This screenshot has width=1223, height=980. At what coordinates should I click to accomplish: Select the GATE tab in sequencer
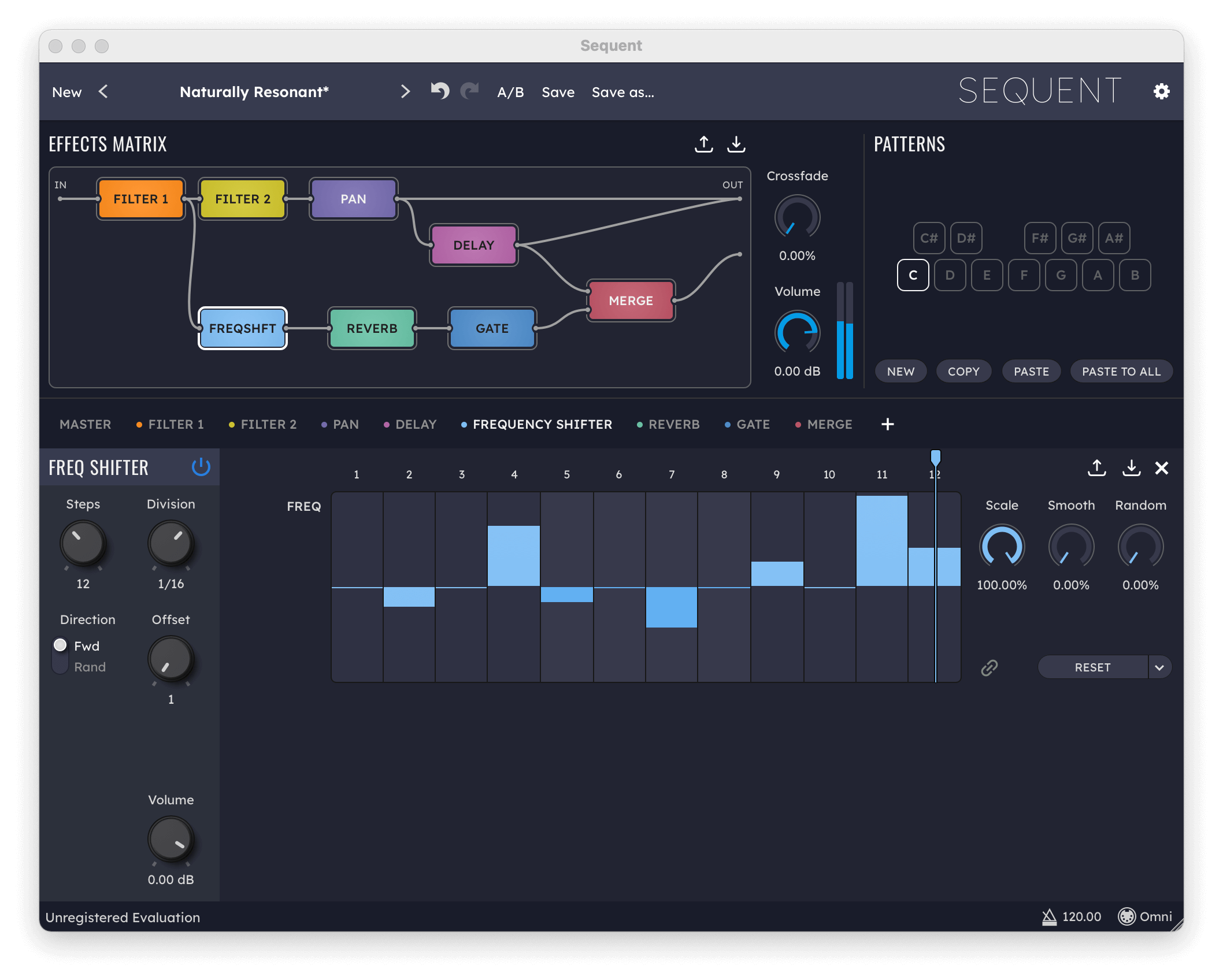pos(754,425)
